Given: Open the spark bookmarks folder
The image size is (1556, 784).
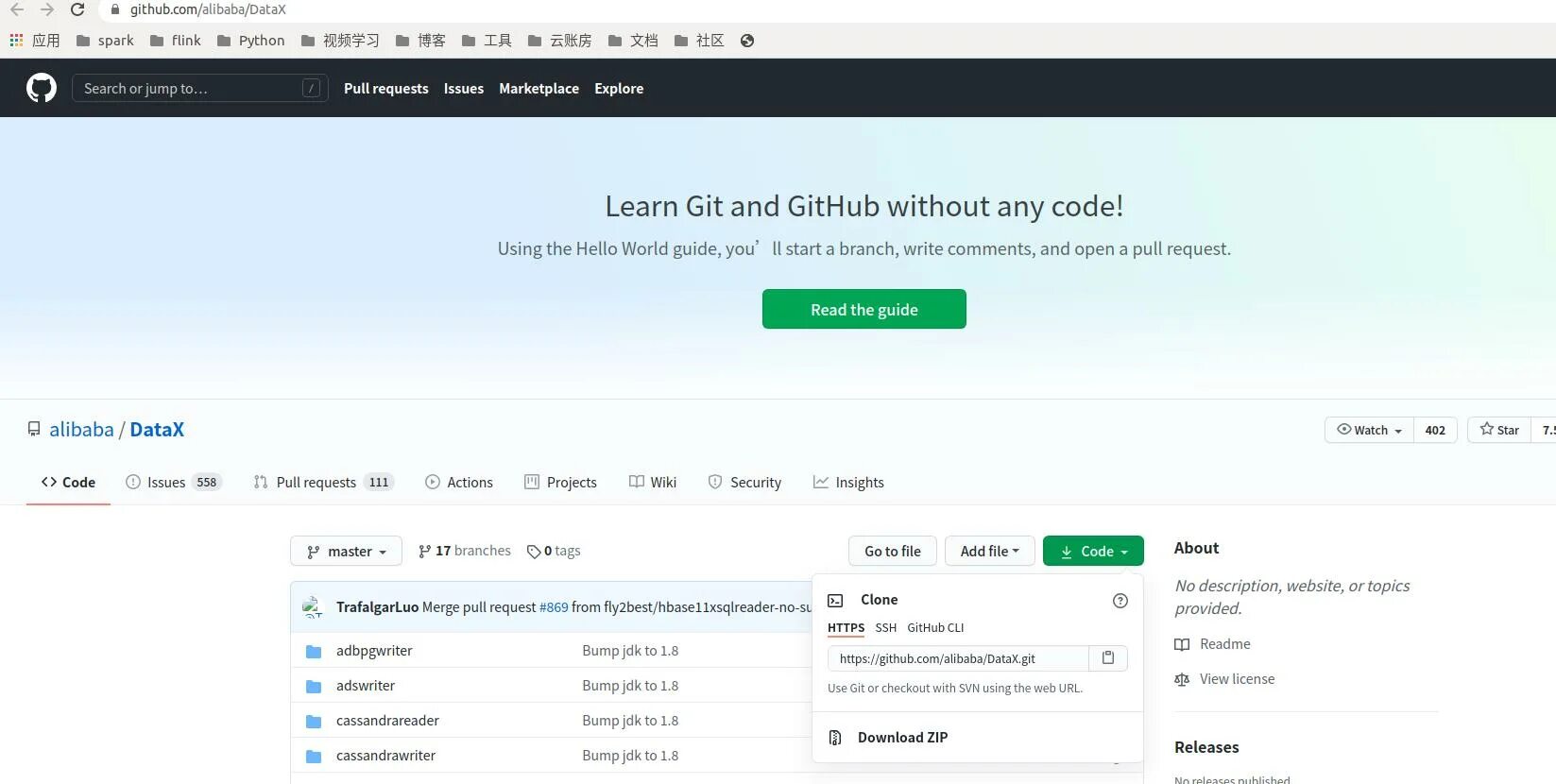Looking at the screenshot, I should 105,41.
